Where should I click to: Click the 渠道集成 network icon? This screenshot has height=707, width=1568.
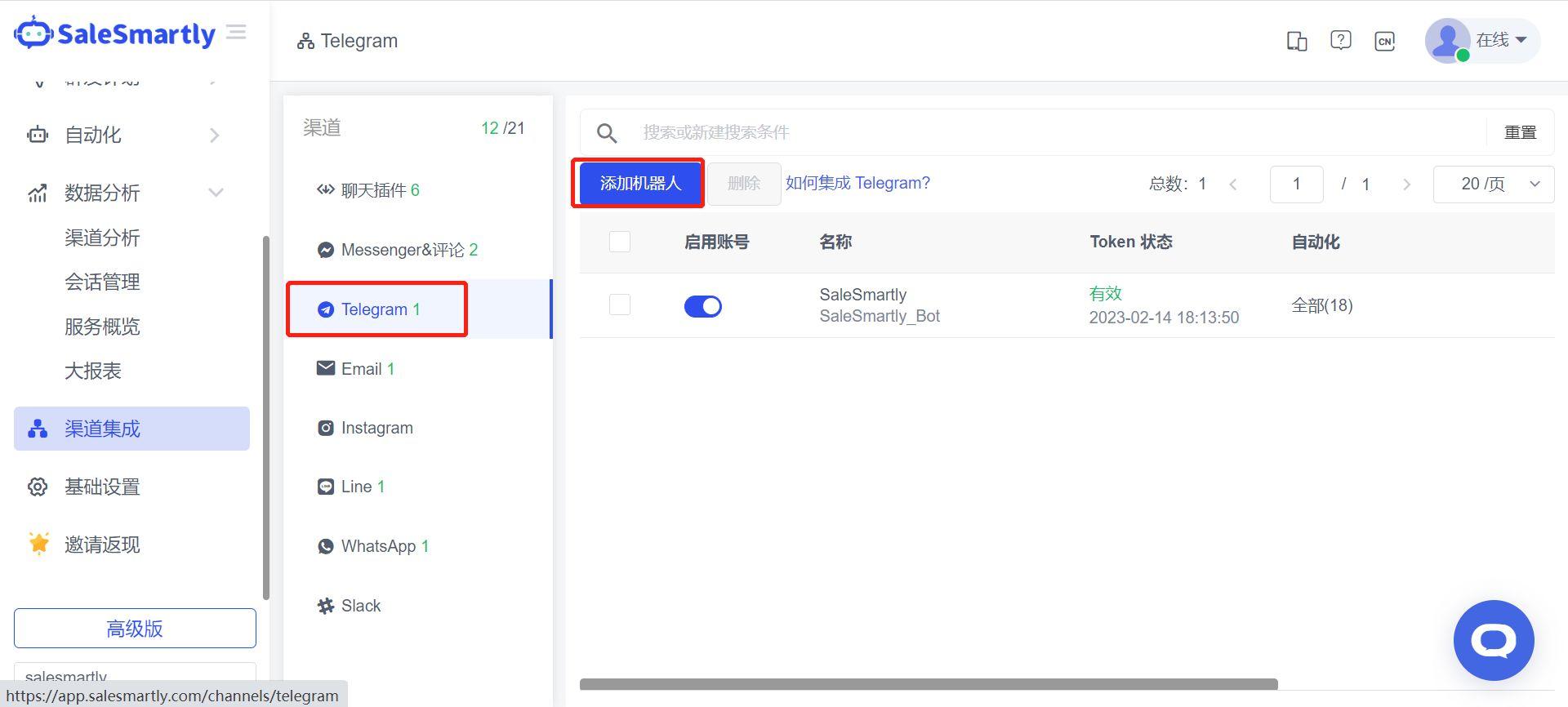point(38,429)
